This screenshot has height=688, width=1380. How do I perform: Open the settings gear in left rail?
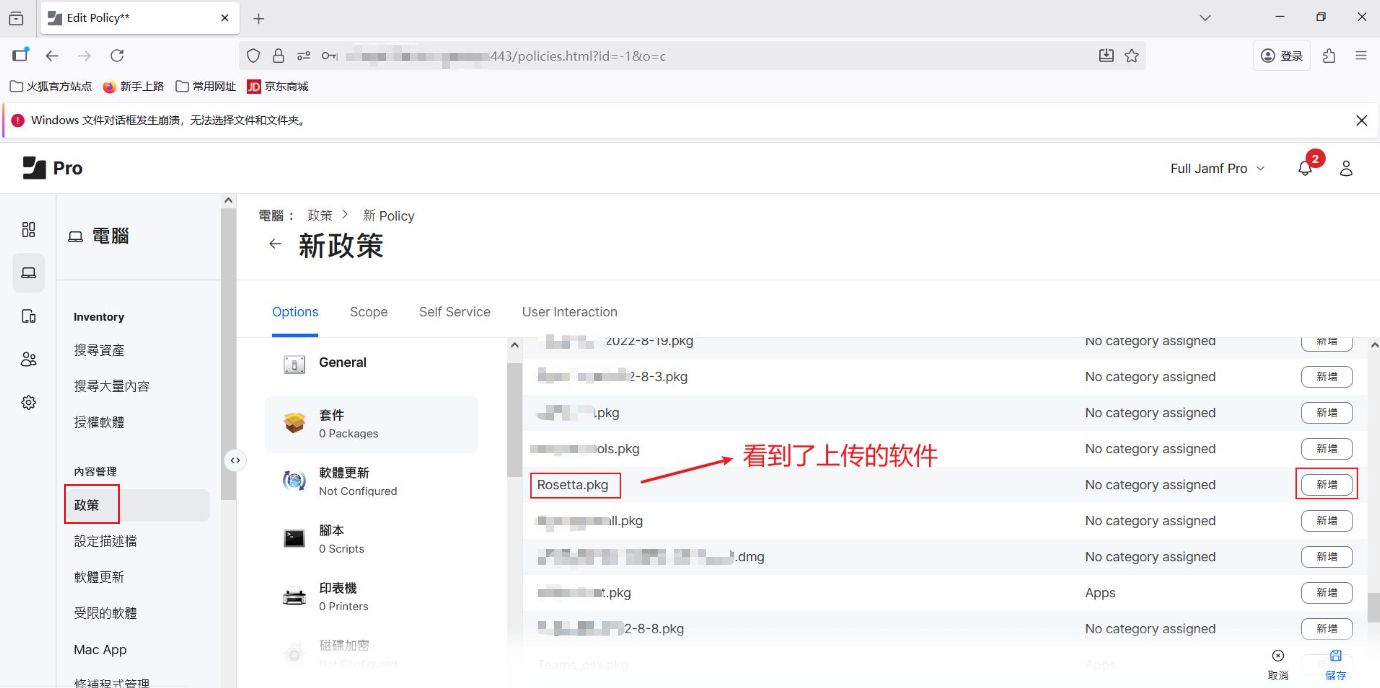pyautogui.click(x=29, y=402)
